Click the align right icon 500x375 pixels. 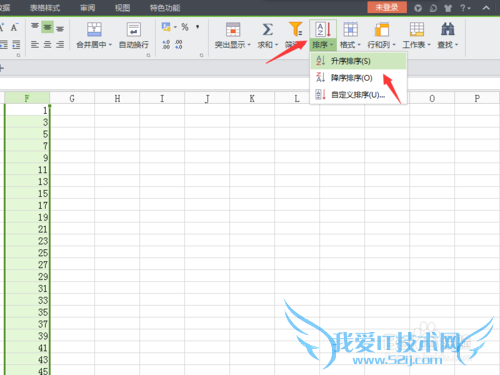tap(60, 44)
